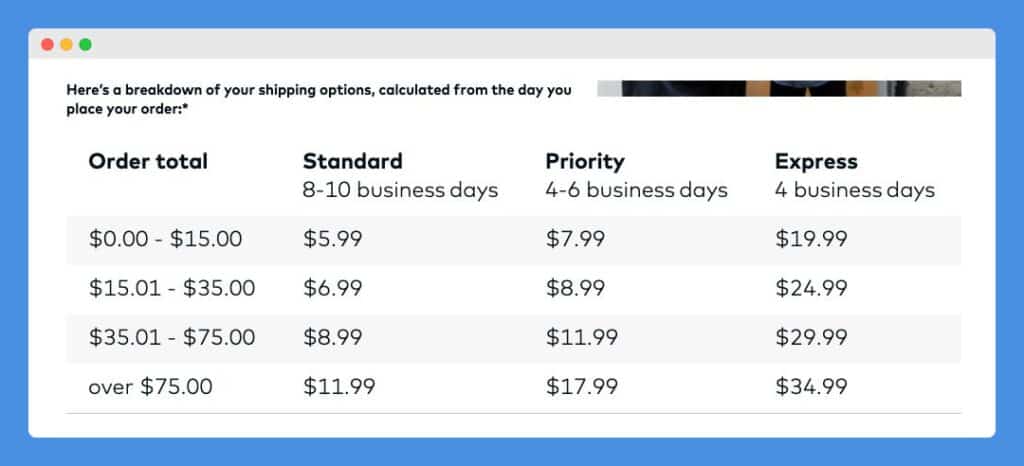Click the yellow minimize window dot
The height and width of the screenshot is (466, 1024).
point(66,44)
